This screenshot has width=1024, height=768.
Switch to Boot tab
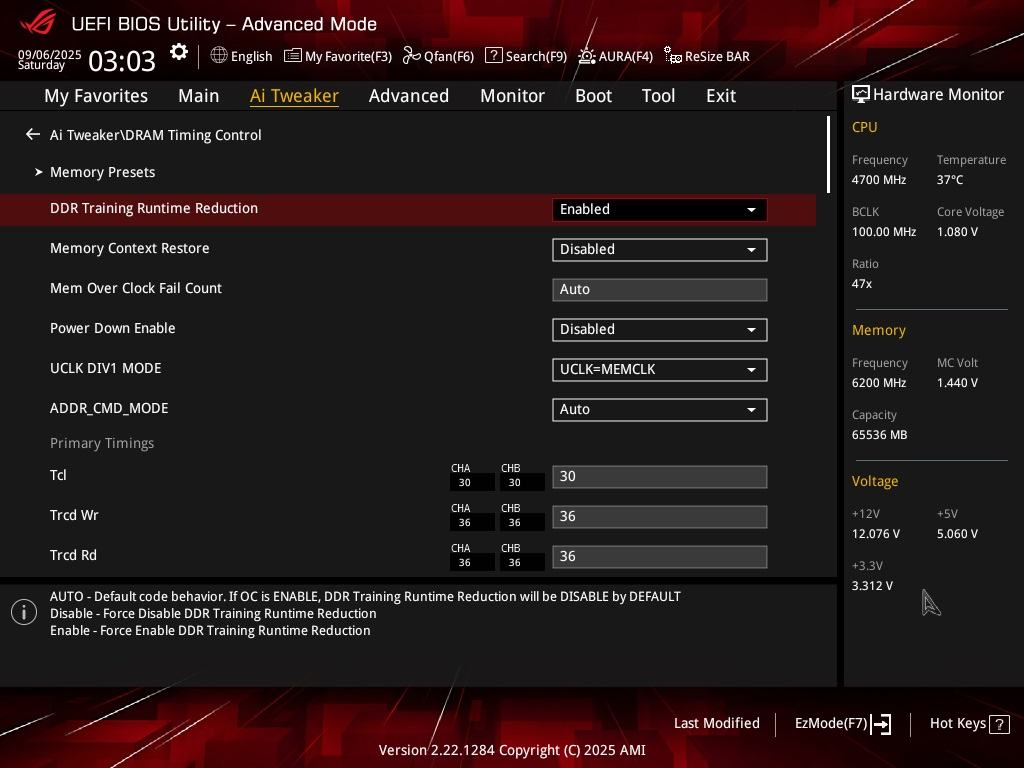coord(593,96)
